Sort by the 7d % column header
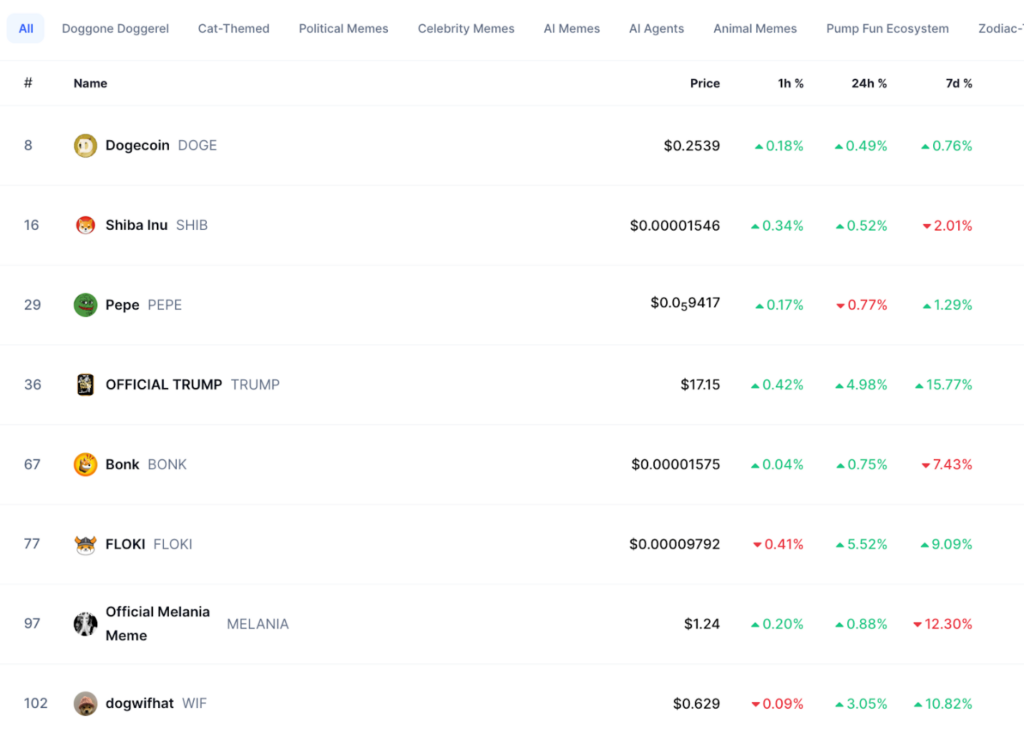 (958, 84)
